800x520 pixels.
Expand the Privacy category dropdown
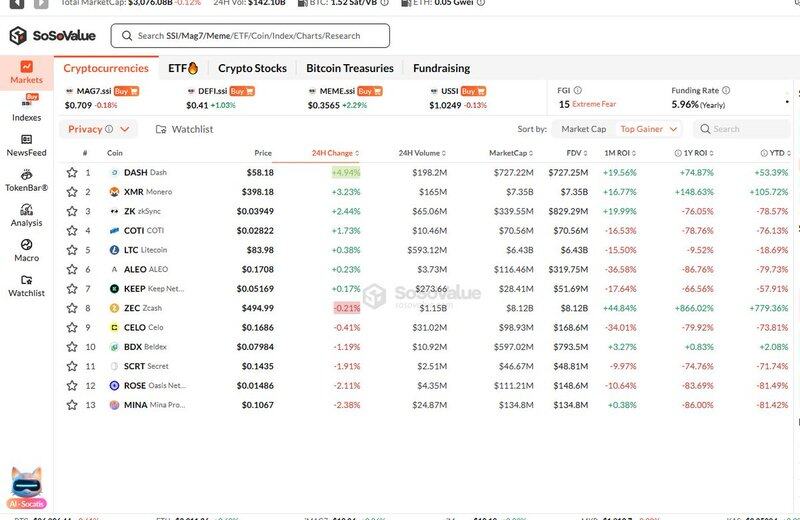[x=99, y=129]
